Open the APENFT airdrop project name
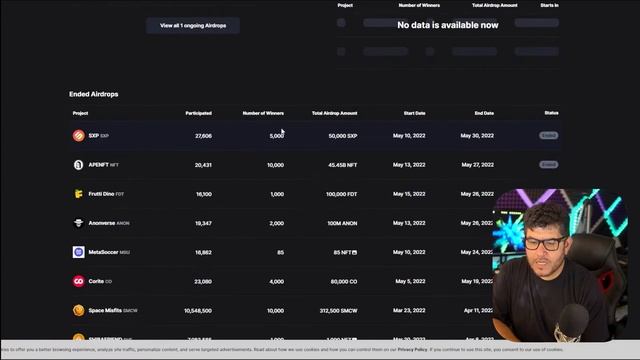 [x=98, y=165]
